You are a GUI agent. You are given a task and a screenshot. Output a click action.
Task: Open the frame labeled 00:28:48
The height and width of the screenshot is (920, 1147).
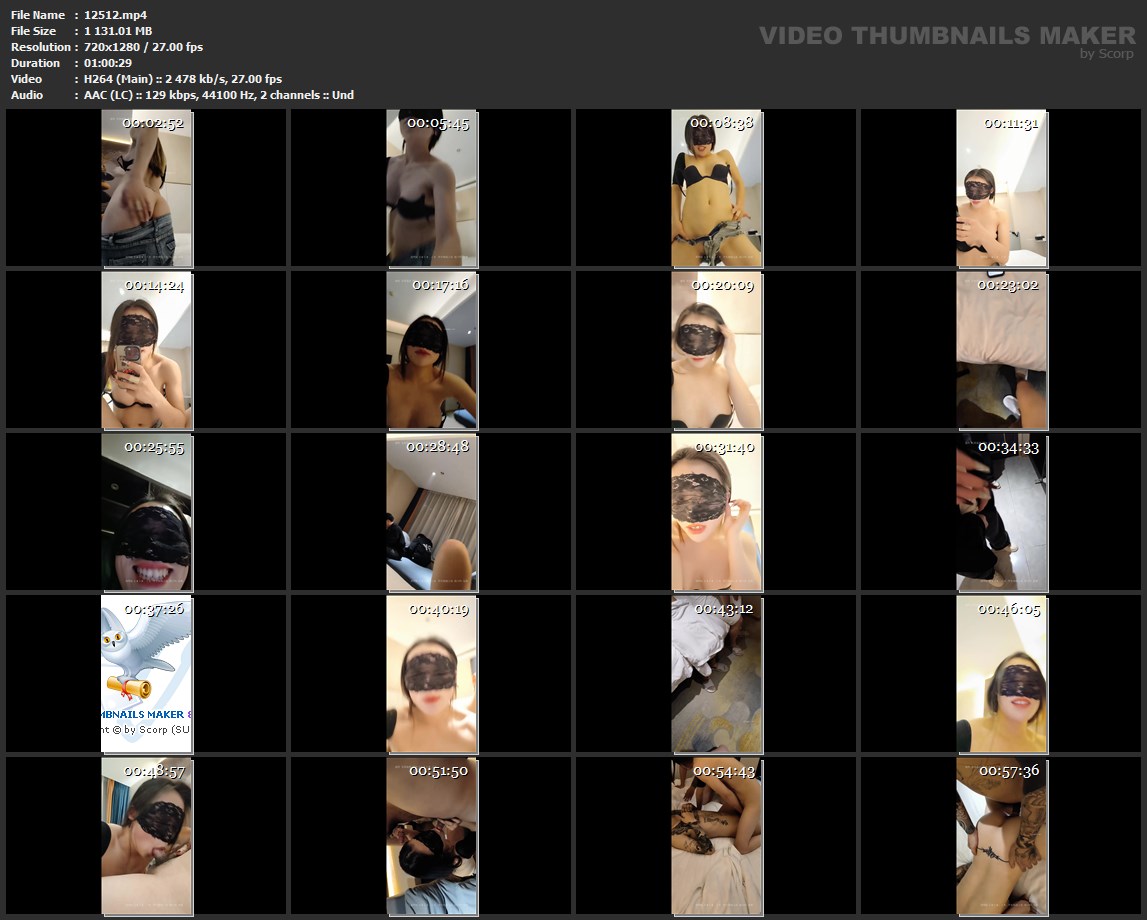click(x=431, y=512)
